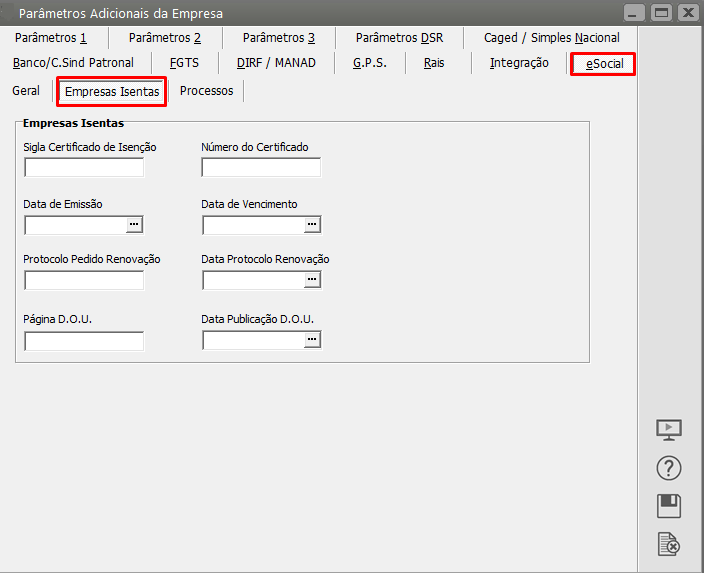
Task: Switch to the Geral sub-tab
Action: click(x=26, y=91)
